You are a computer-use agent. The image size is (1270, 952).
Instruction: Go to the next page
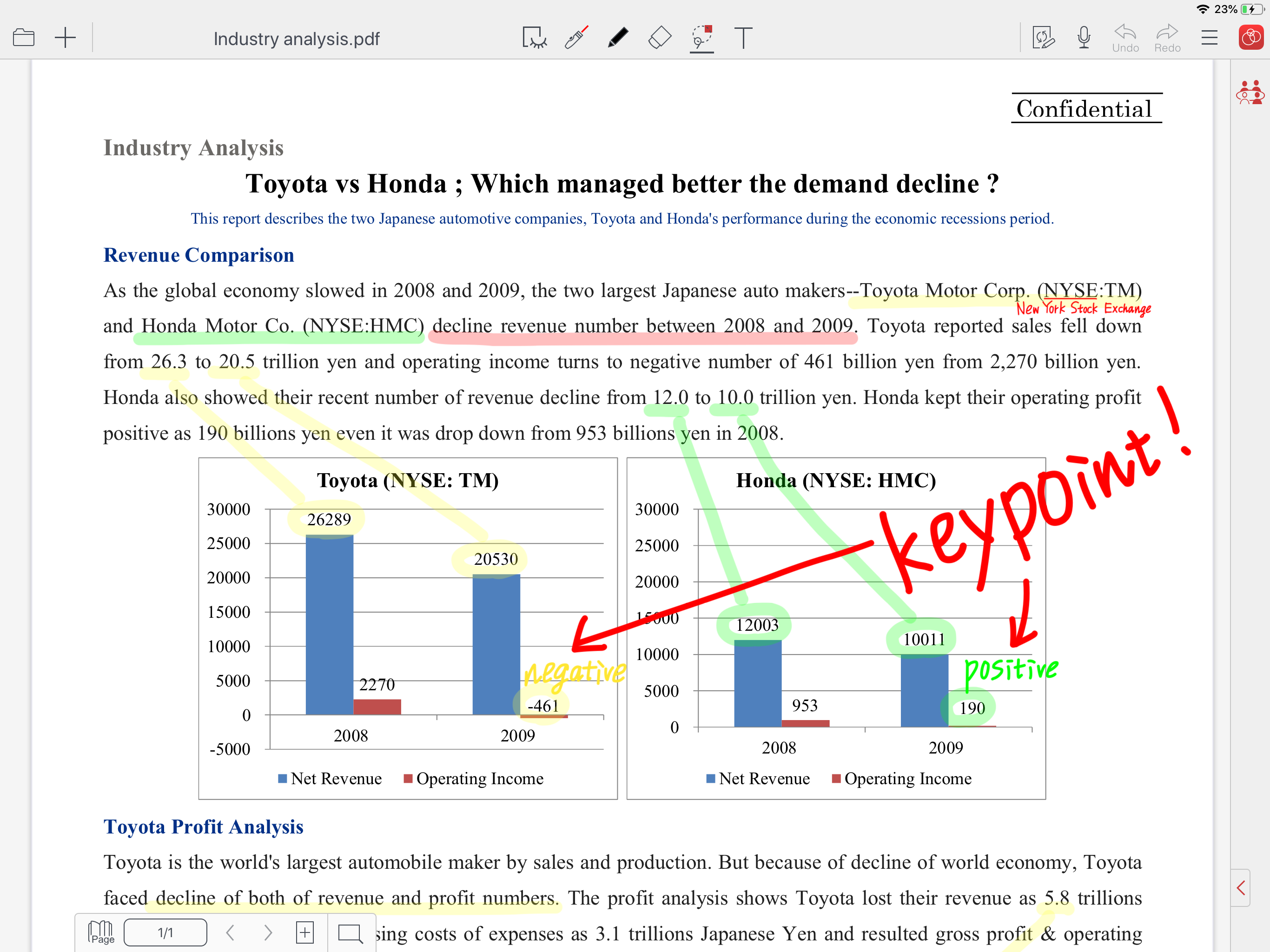pyautogui.click(x=268, y=932)
